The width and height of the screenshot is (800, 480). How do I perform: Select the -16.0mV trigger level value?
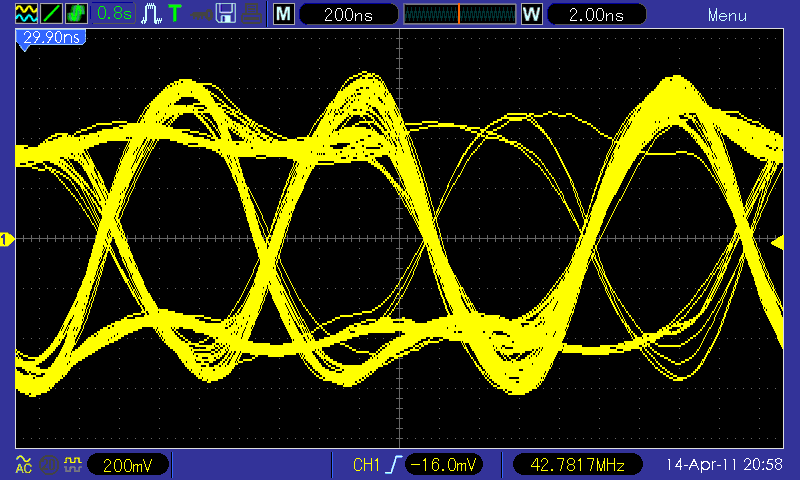click(443, 465)
